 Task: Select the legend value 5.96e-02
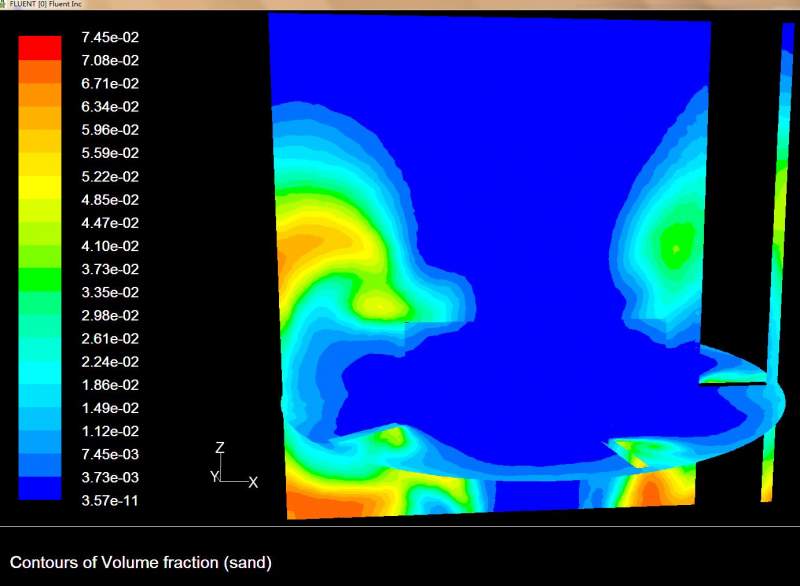coord(110,130)
